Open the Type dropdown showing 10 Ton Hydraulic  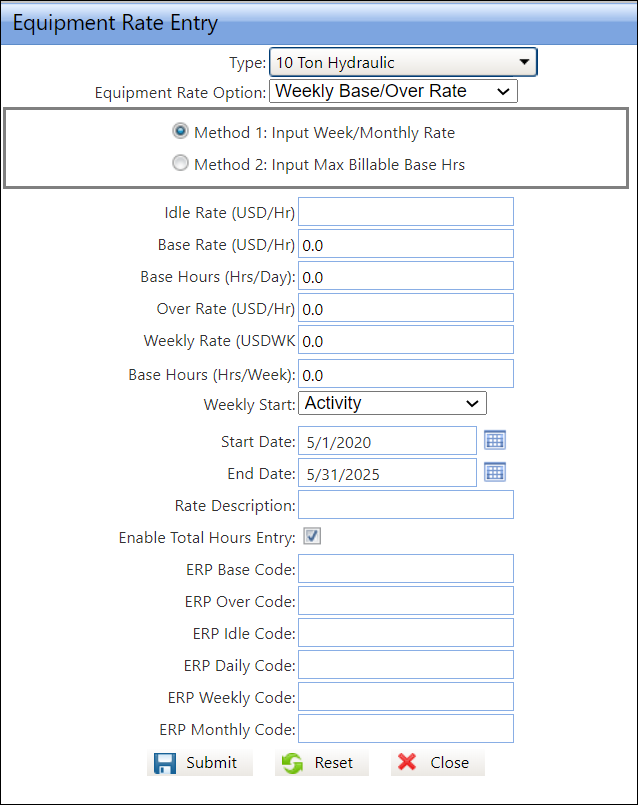(x=403, y=63)
